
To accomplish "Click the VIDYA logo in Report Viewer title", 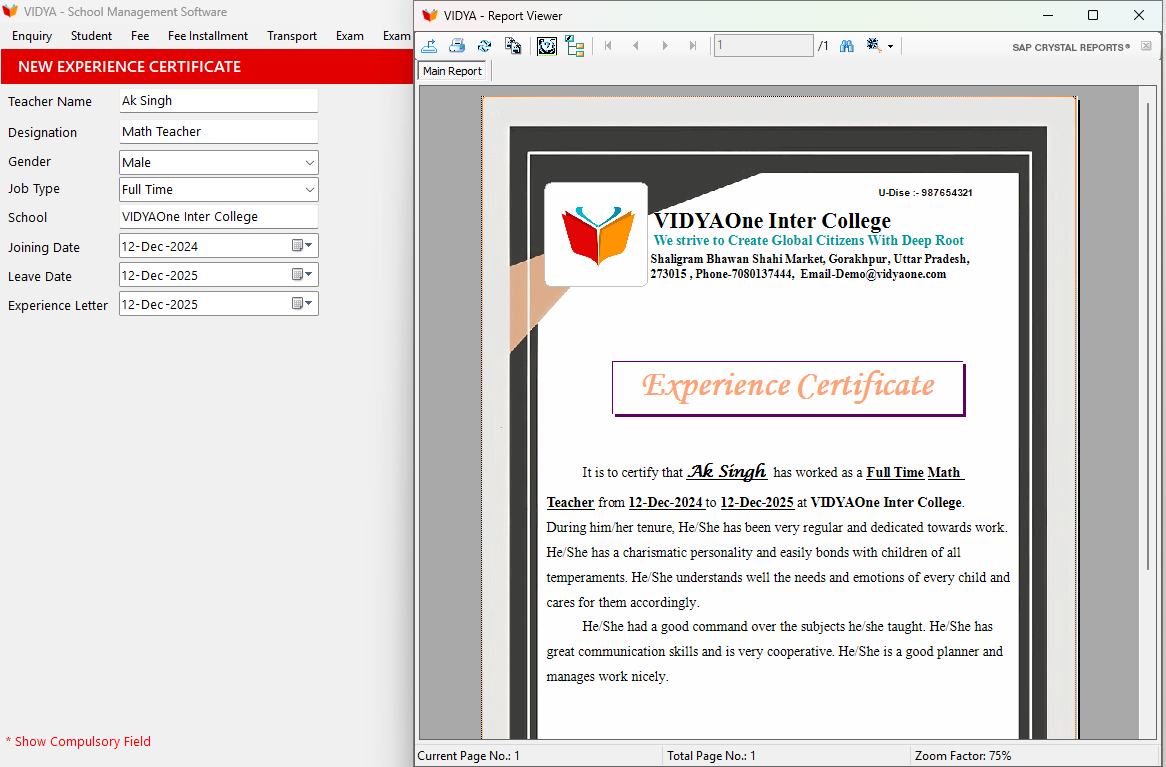I will (x=430, y=16).
